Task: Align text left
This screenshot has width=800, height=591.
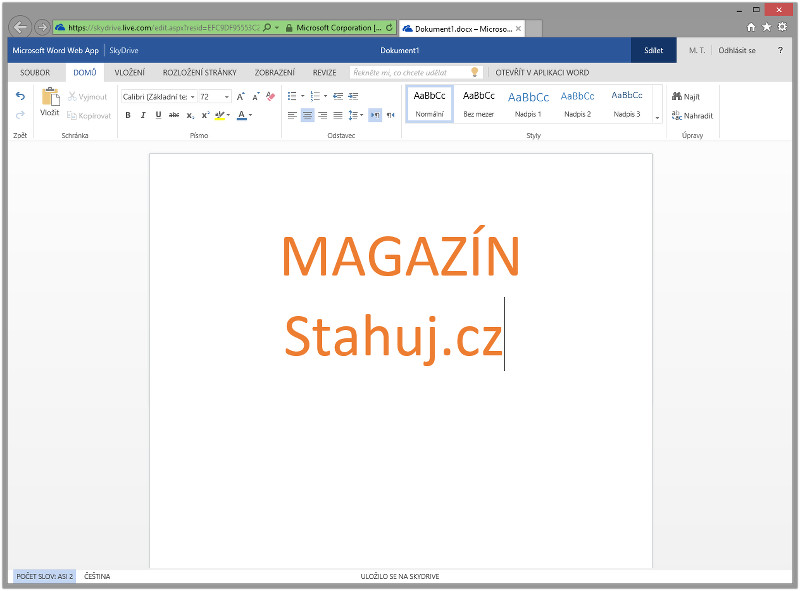Action: 292,115
